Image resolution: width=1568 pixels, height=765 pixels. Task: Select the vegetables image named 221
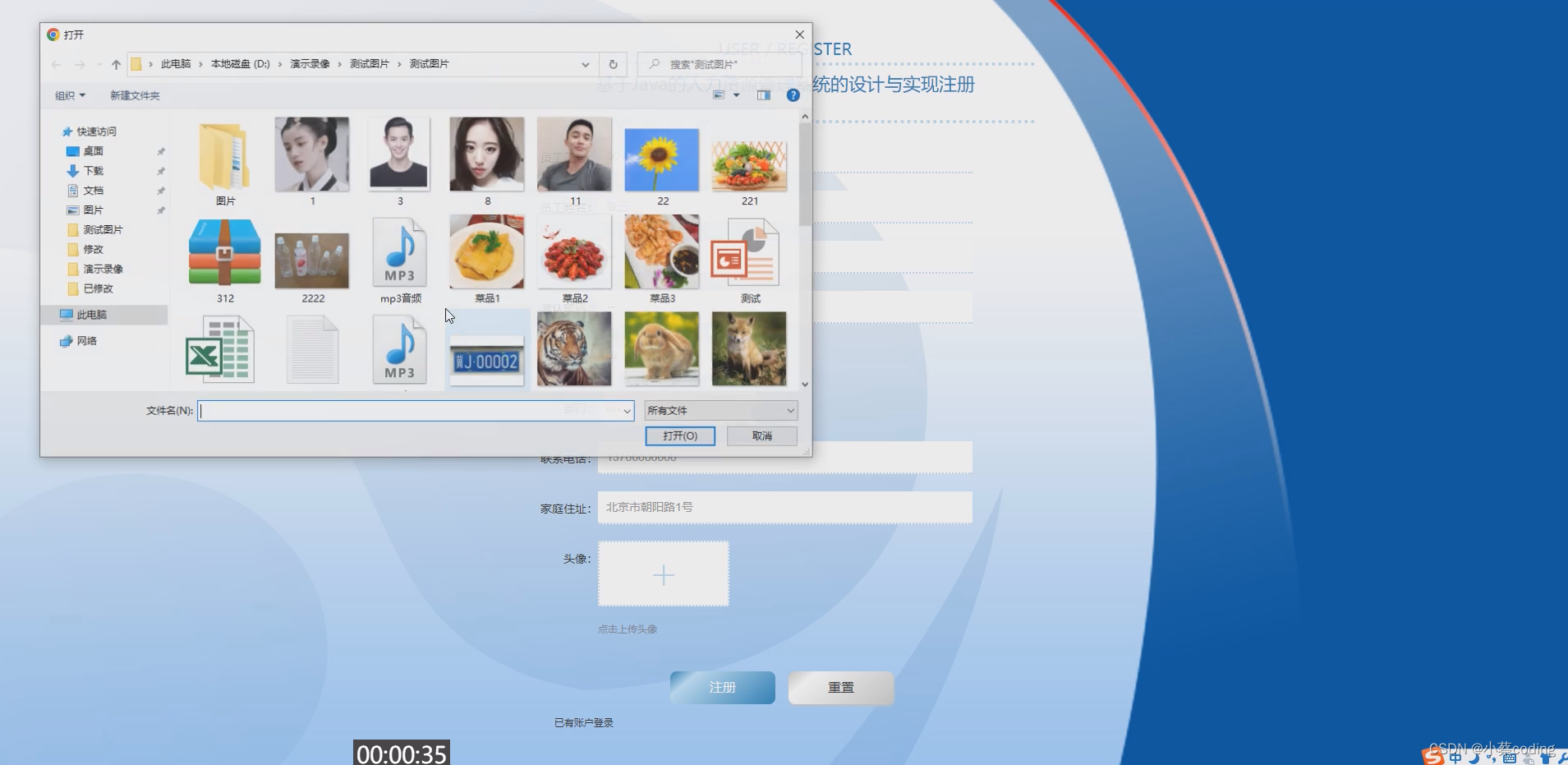point(749,165)
